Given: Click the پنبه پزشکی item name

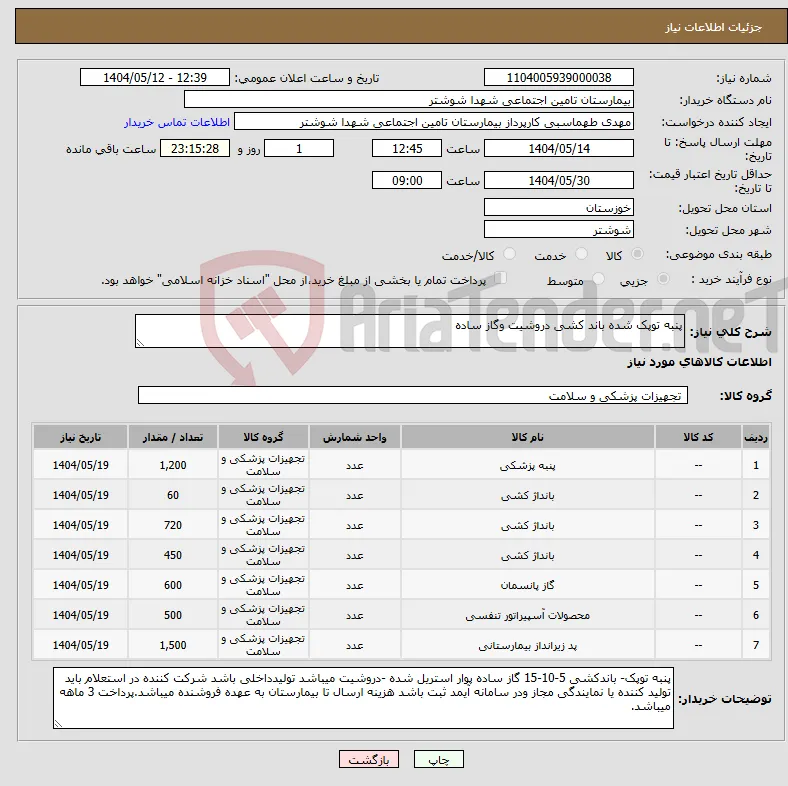Looking at the screenshot, I should [x=528, y=465].
